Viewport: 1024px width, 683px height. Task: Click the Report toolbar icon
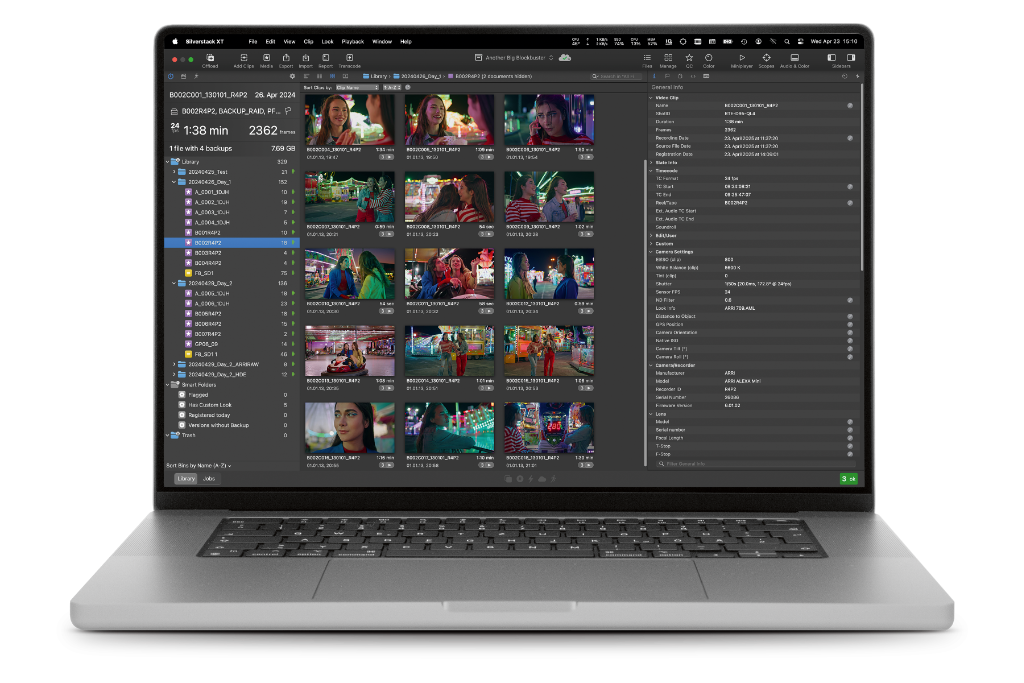pyautogui.click(x=325, y=60)
